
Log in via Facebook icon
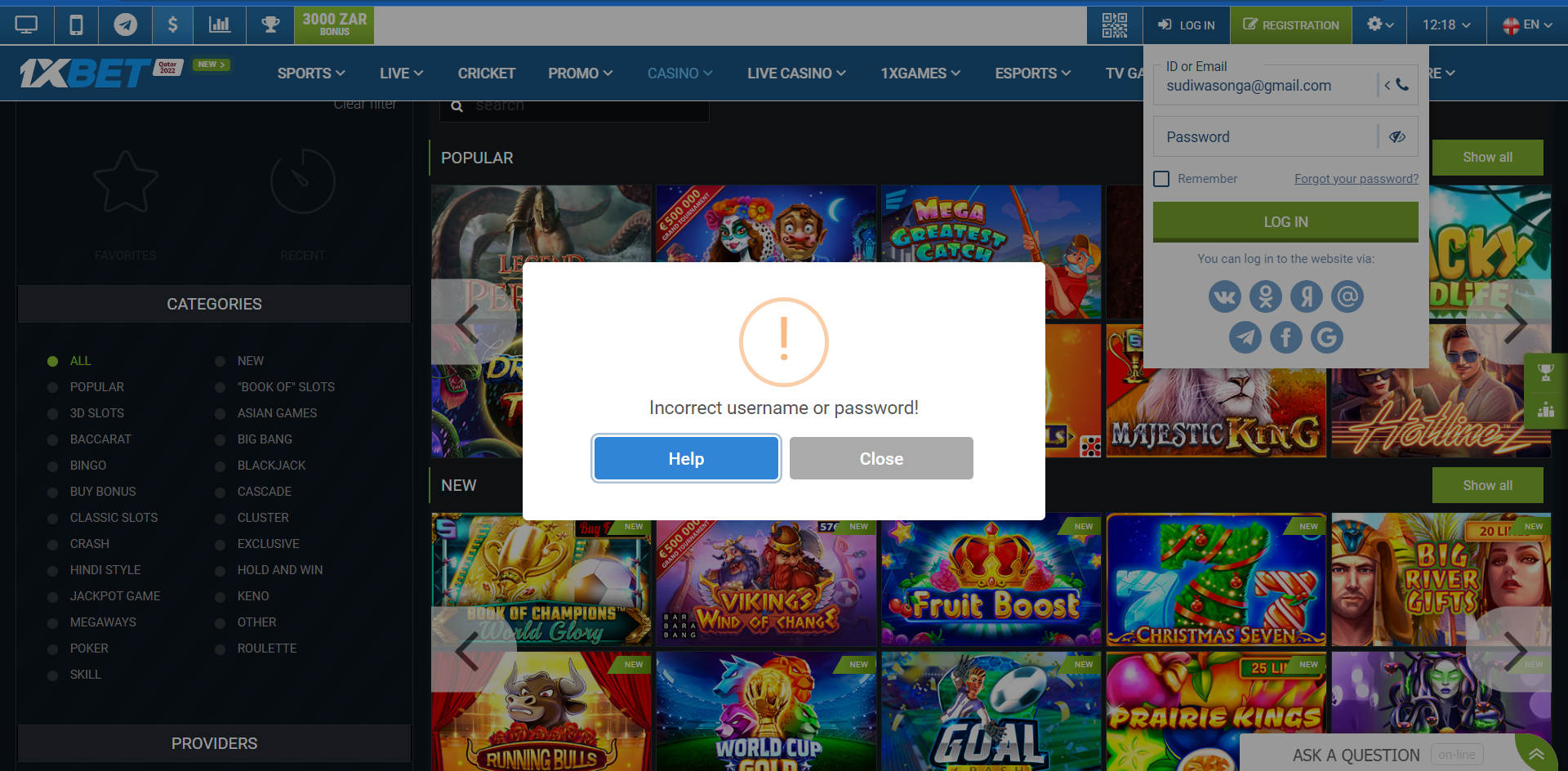point(1286,337)
